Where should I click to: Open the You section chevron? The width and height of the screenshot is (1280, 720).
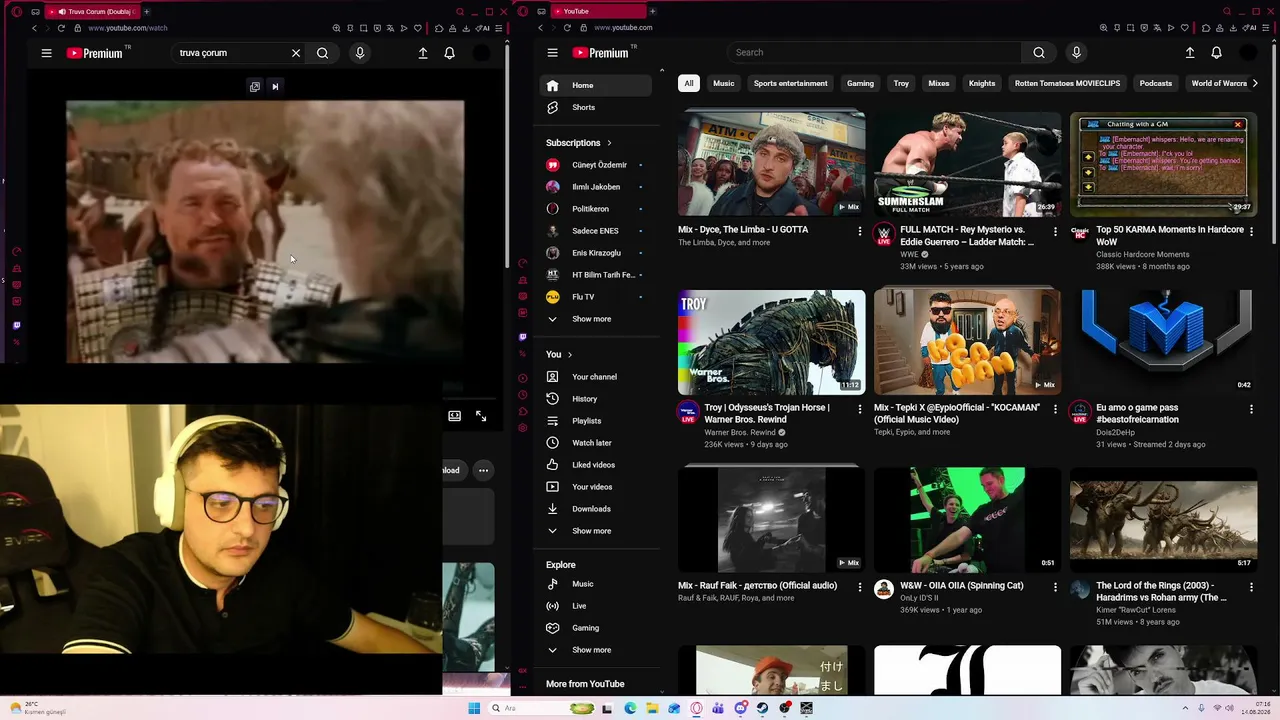pos(570,355)
